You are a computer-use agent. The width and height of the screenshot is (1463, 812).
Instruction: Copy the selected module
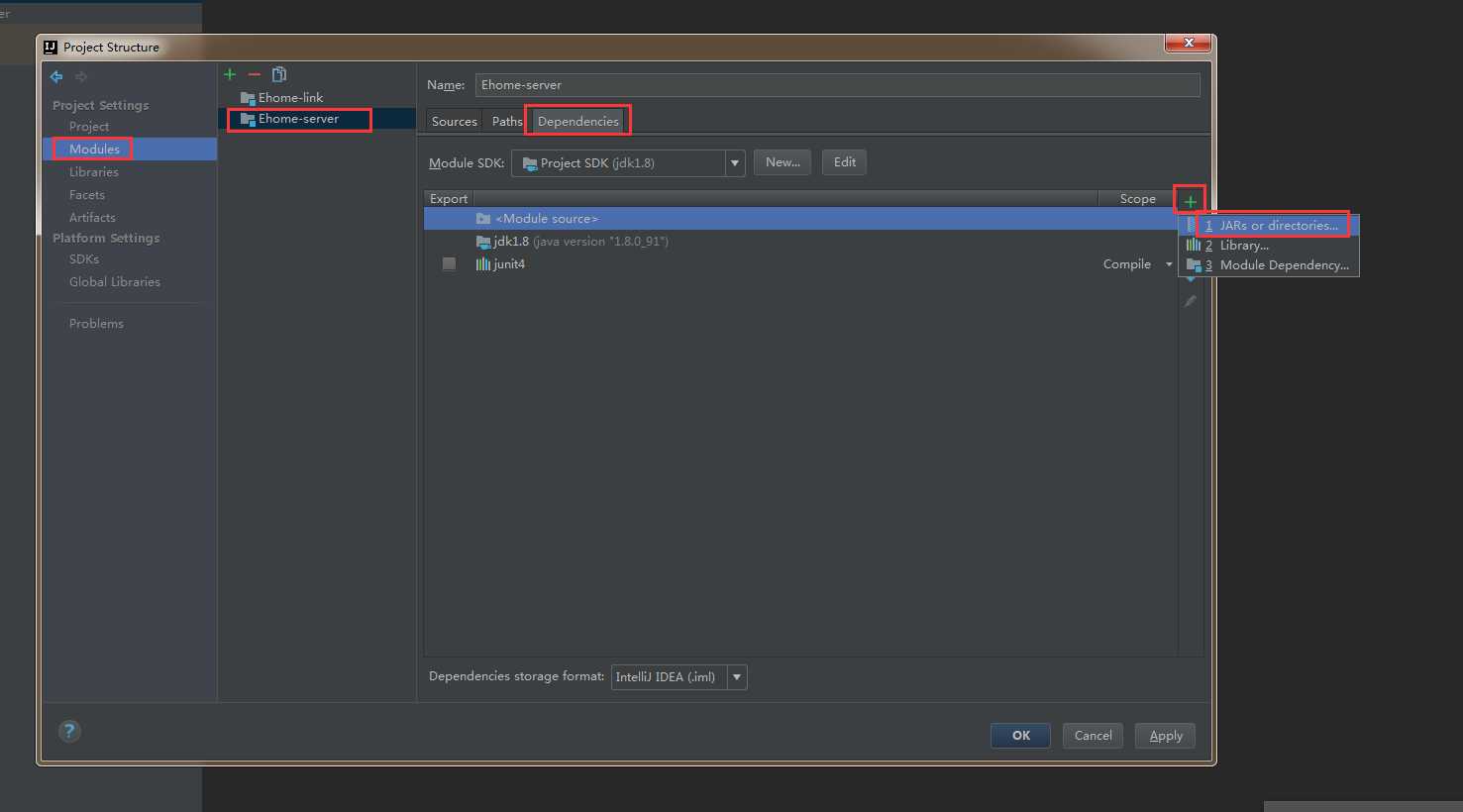tap(279, 74)
